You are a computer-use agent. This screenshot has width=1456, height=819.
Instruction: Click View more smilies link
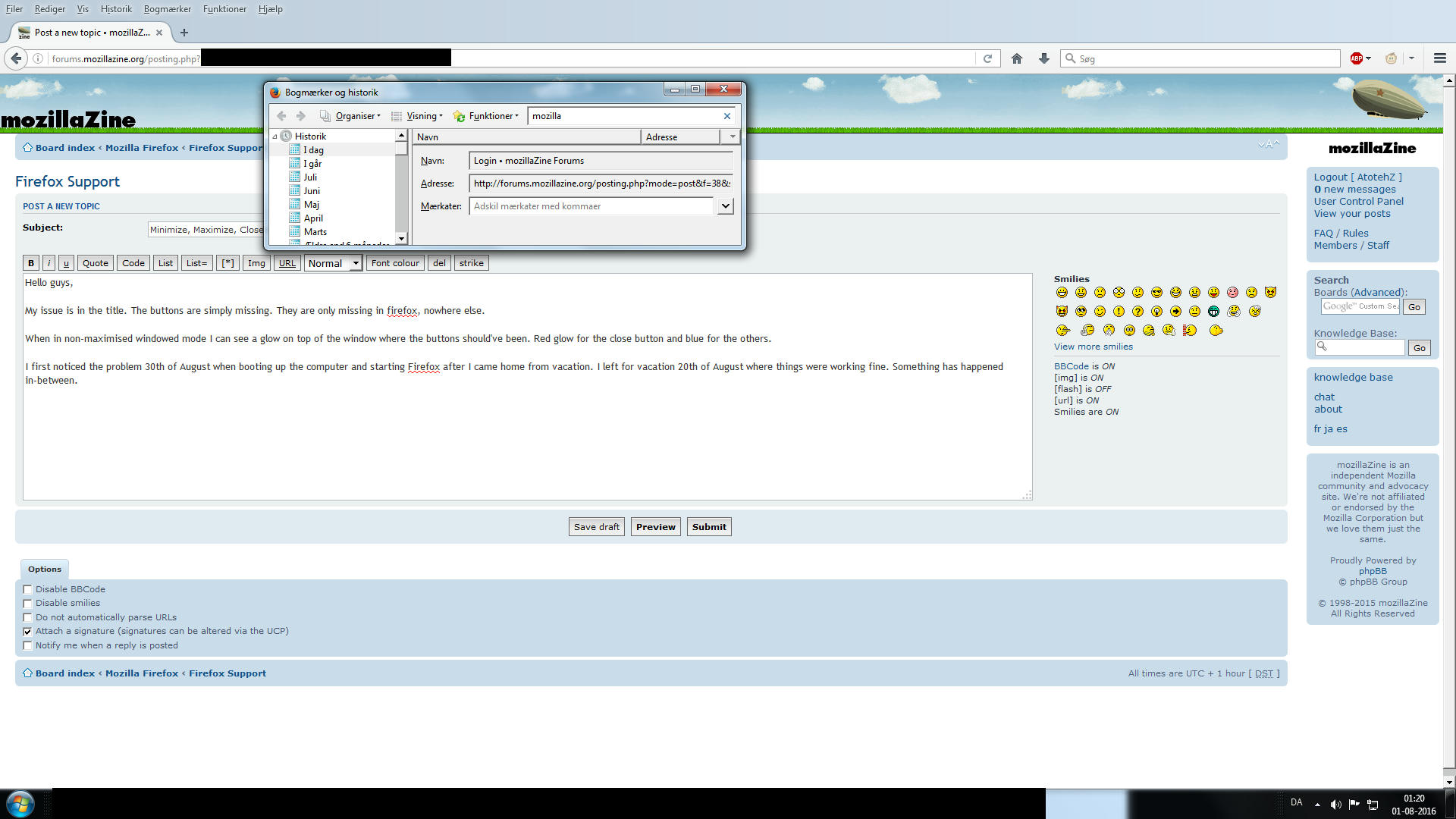click(x=1093, y=347)
